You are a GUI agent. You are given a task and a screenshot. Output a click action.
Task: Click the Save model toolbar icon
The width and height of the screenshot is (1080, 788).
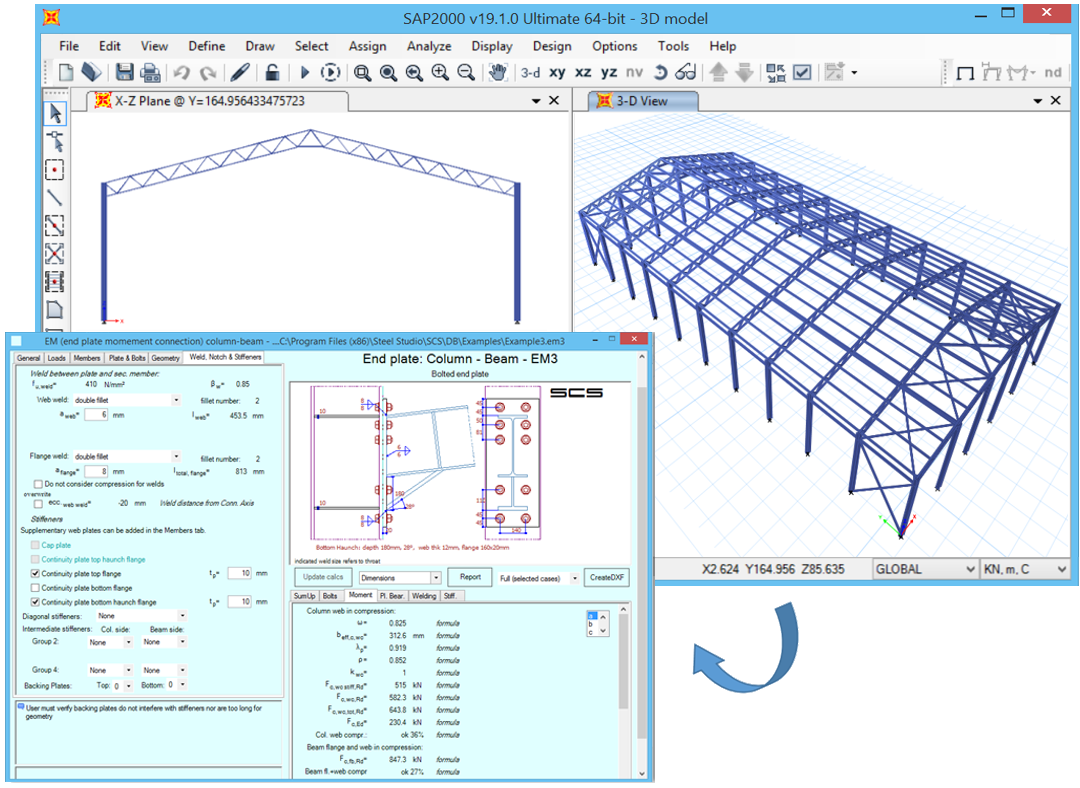124,73
